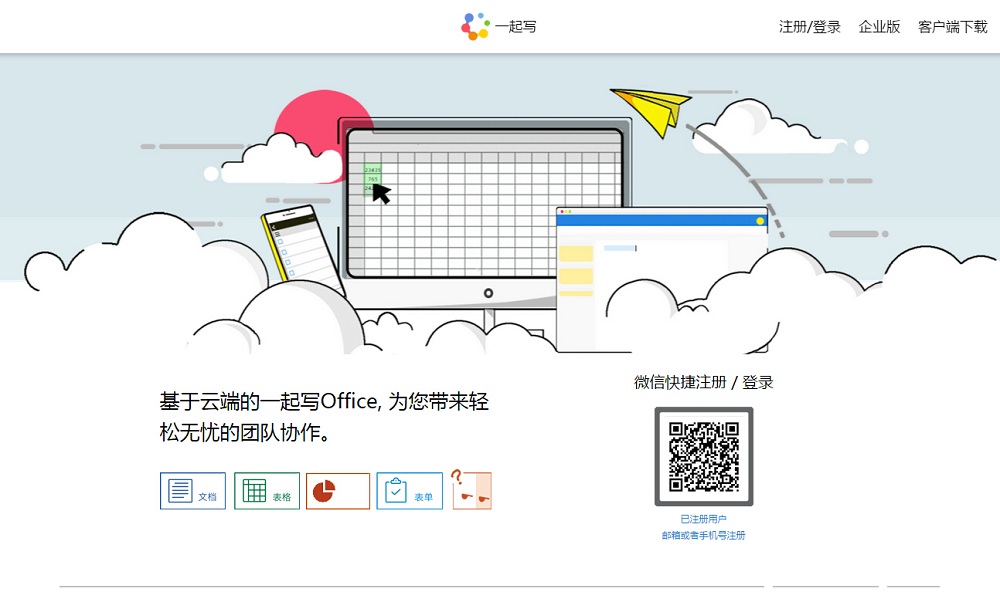
Task: Click the 基于云端的一起写Office tagline text
Action: click(324, 417)
